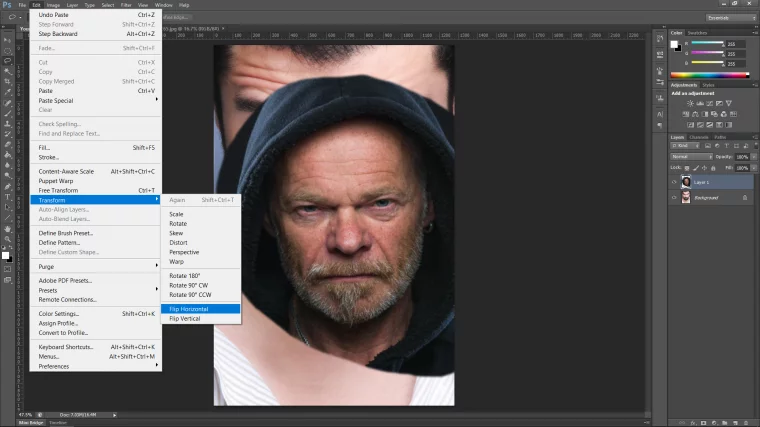
Task: Select the Elliptical Marquee tool
Action: tap(8, 51)
